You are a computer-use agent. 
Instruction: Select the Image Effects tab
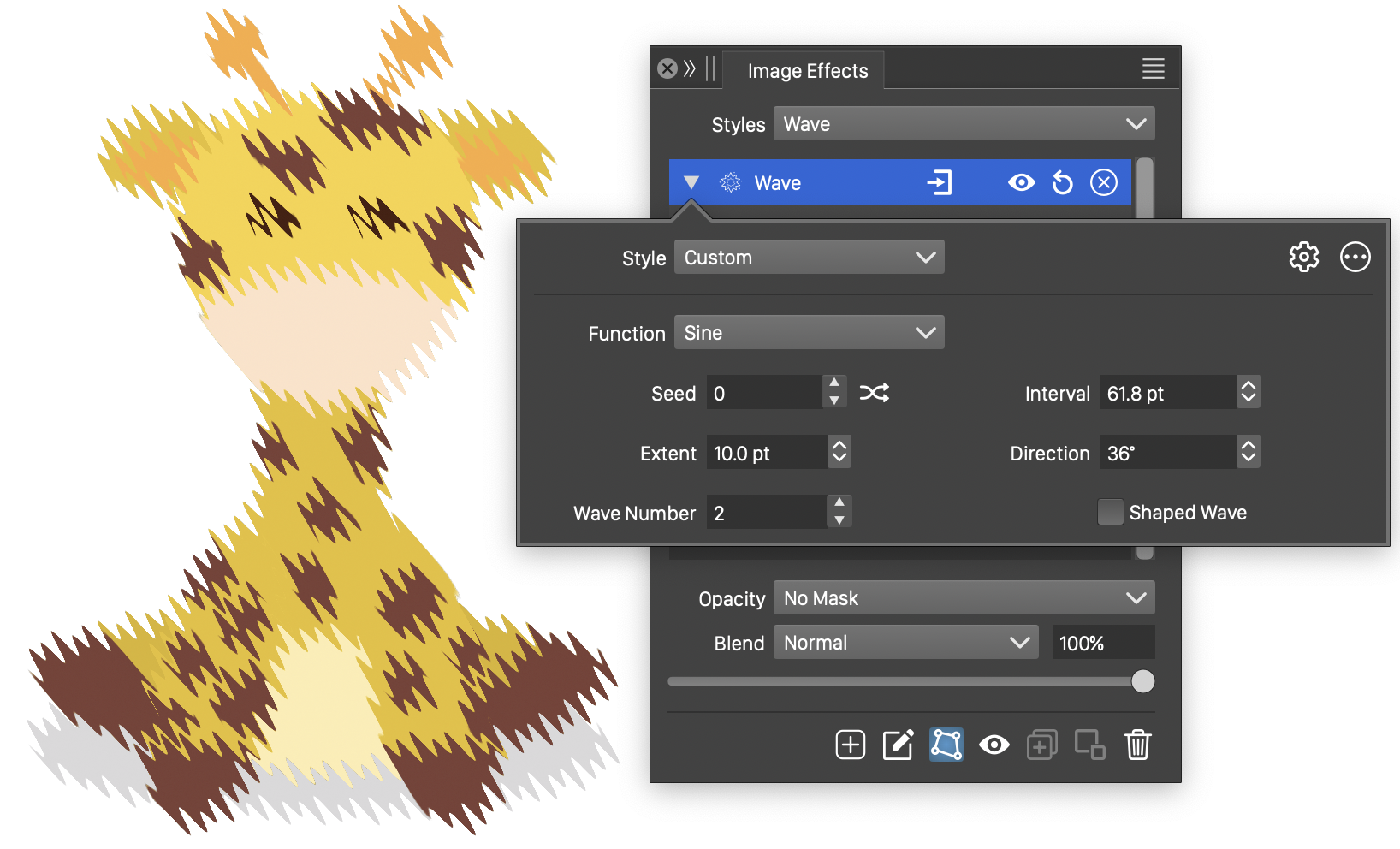click(x=807, y=71)
